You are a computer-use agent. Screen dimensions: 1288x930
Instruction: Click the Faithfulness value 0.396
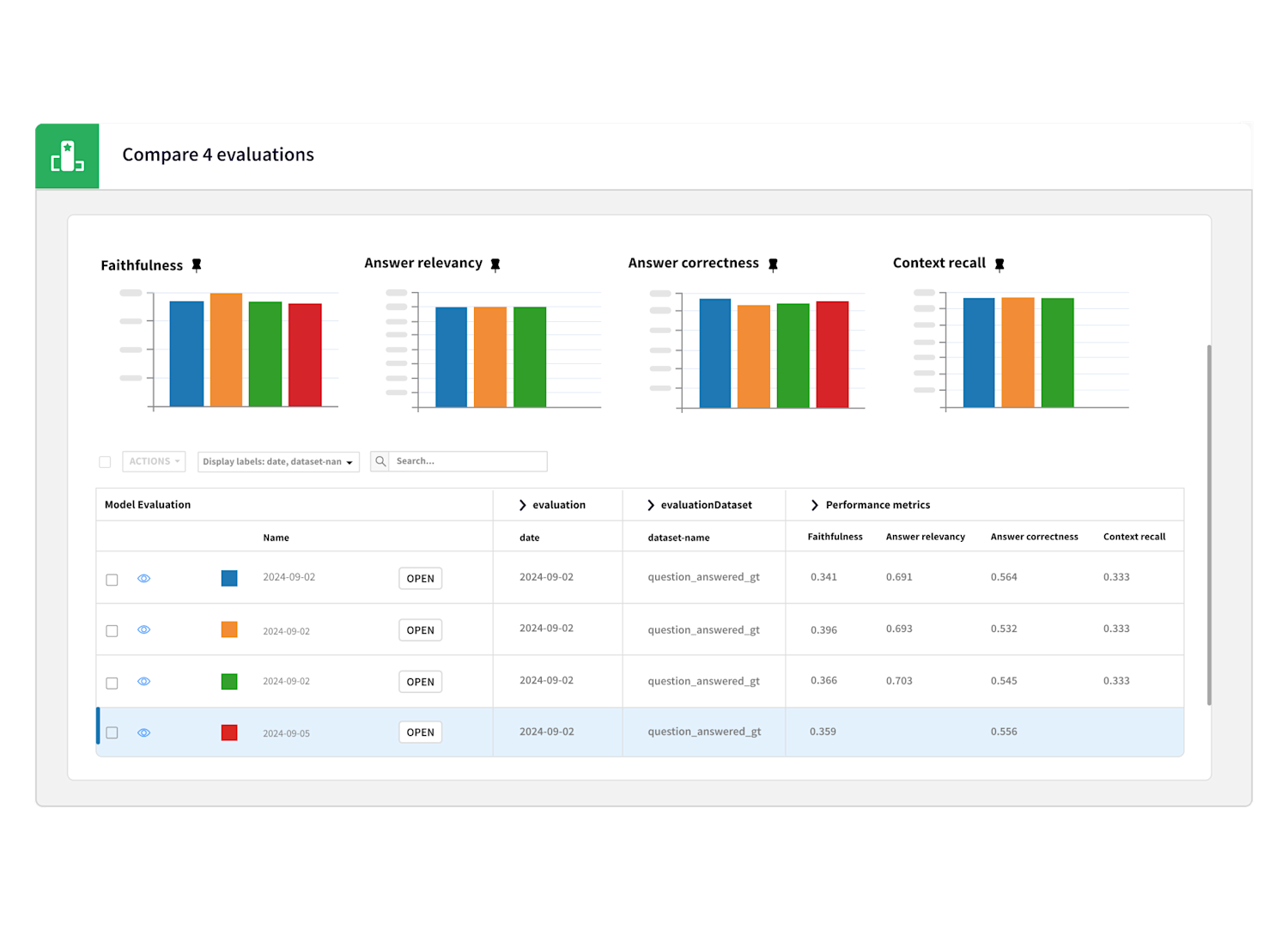pos(823,630)
